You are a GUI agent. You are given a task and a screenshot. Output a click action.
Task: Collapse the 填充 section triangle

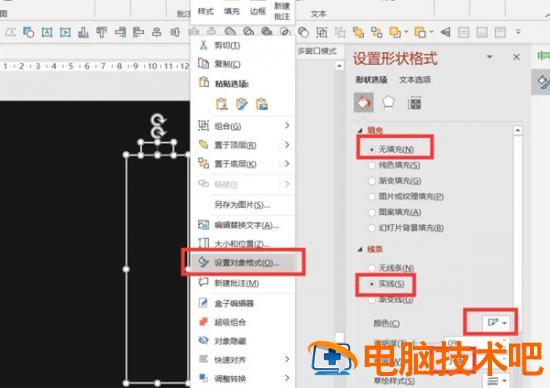(x=360, y=131)
